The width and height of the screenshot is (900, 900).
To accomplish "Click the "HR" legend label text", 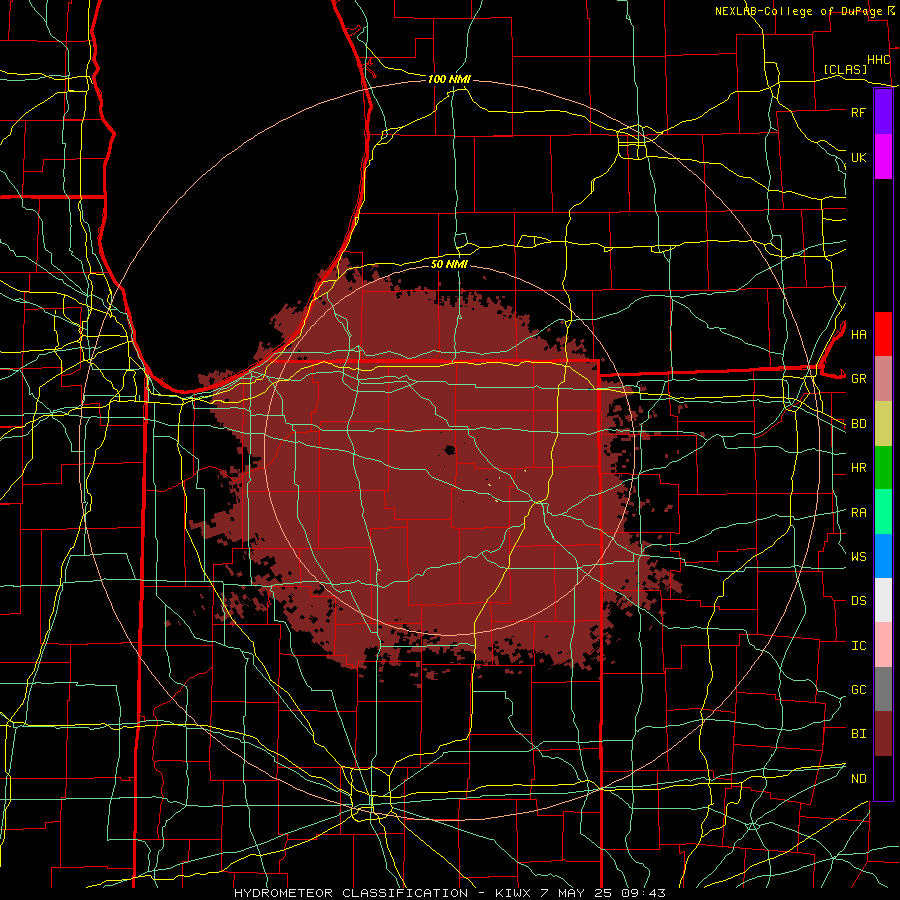I will 858,468.
